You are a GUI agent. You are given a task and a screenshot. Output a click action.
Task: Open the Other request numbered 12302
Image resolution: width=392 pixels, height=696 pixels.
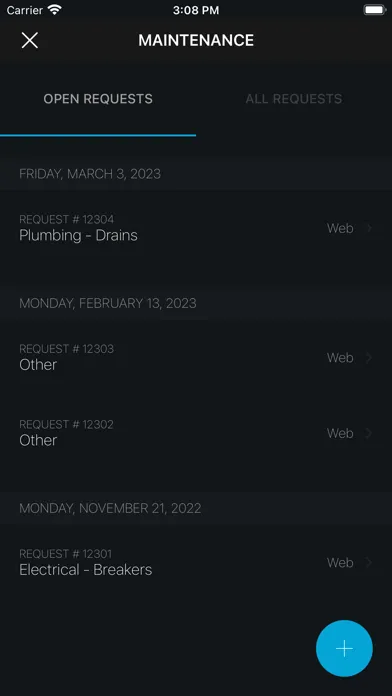click(x=196, y=433)
